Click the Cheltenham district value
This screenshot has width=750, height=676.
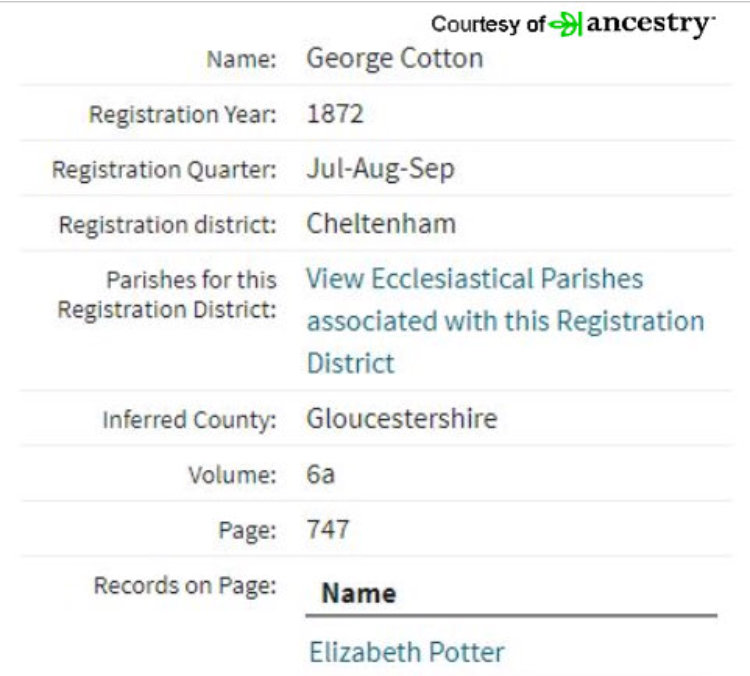[x=381, y=224]
